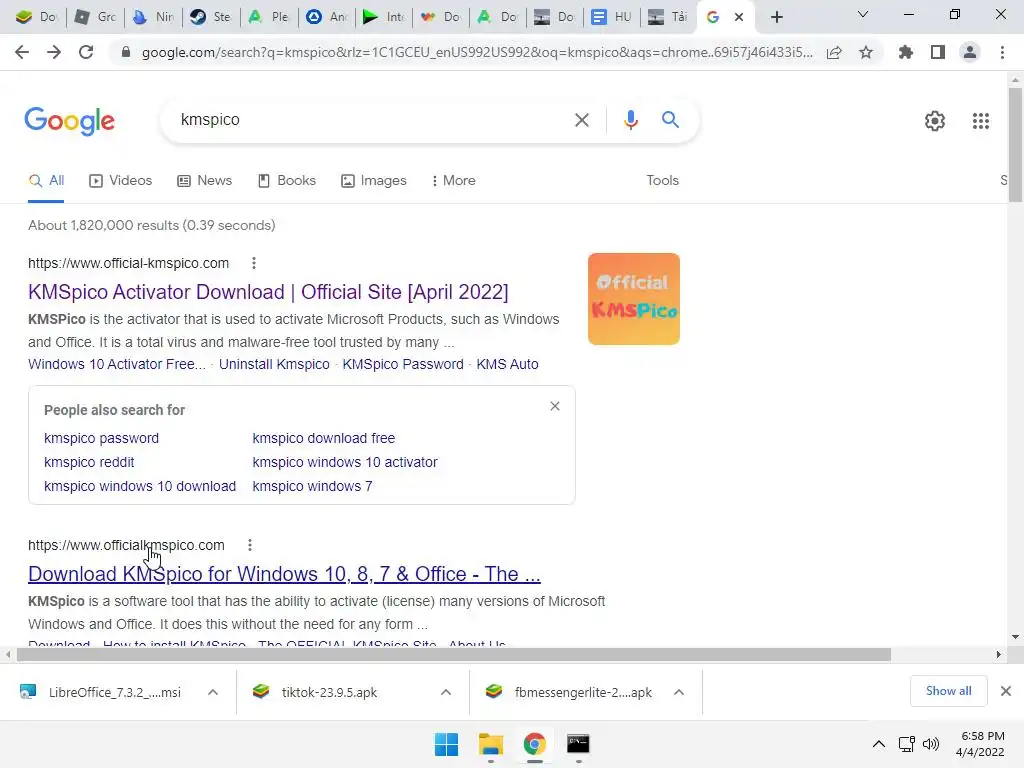
Task: Open a new browser tab
Action: pos(776,17)
